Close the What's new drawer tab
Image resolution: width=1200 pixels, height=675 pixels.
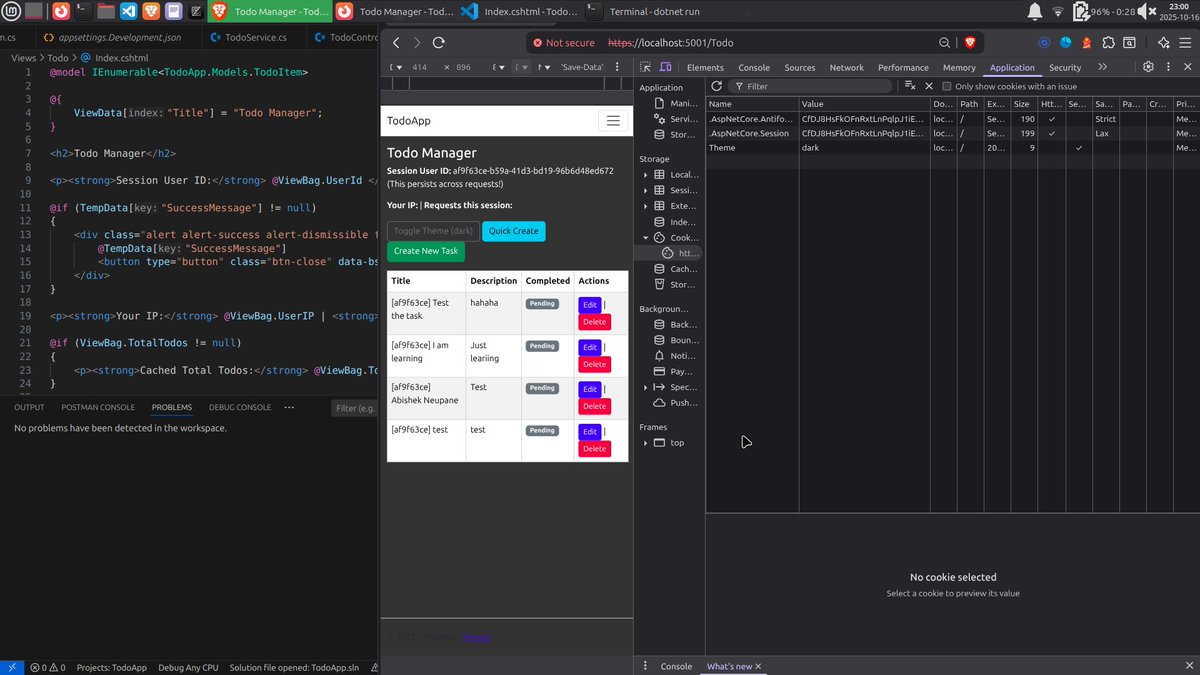[758, 666]
